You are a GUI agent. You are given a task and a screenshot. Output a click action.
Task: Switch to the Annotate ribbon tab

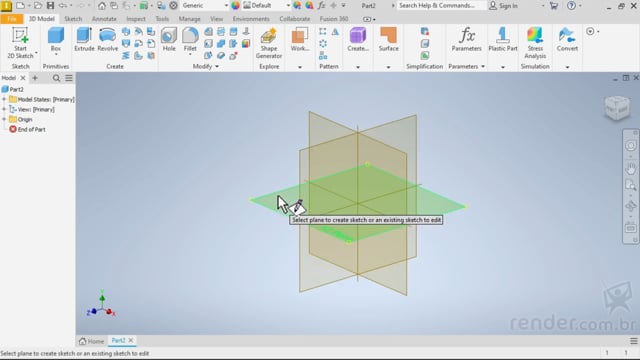click(104, 19)
